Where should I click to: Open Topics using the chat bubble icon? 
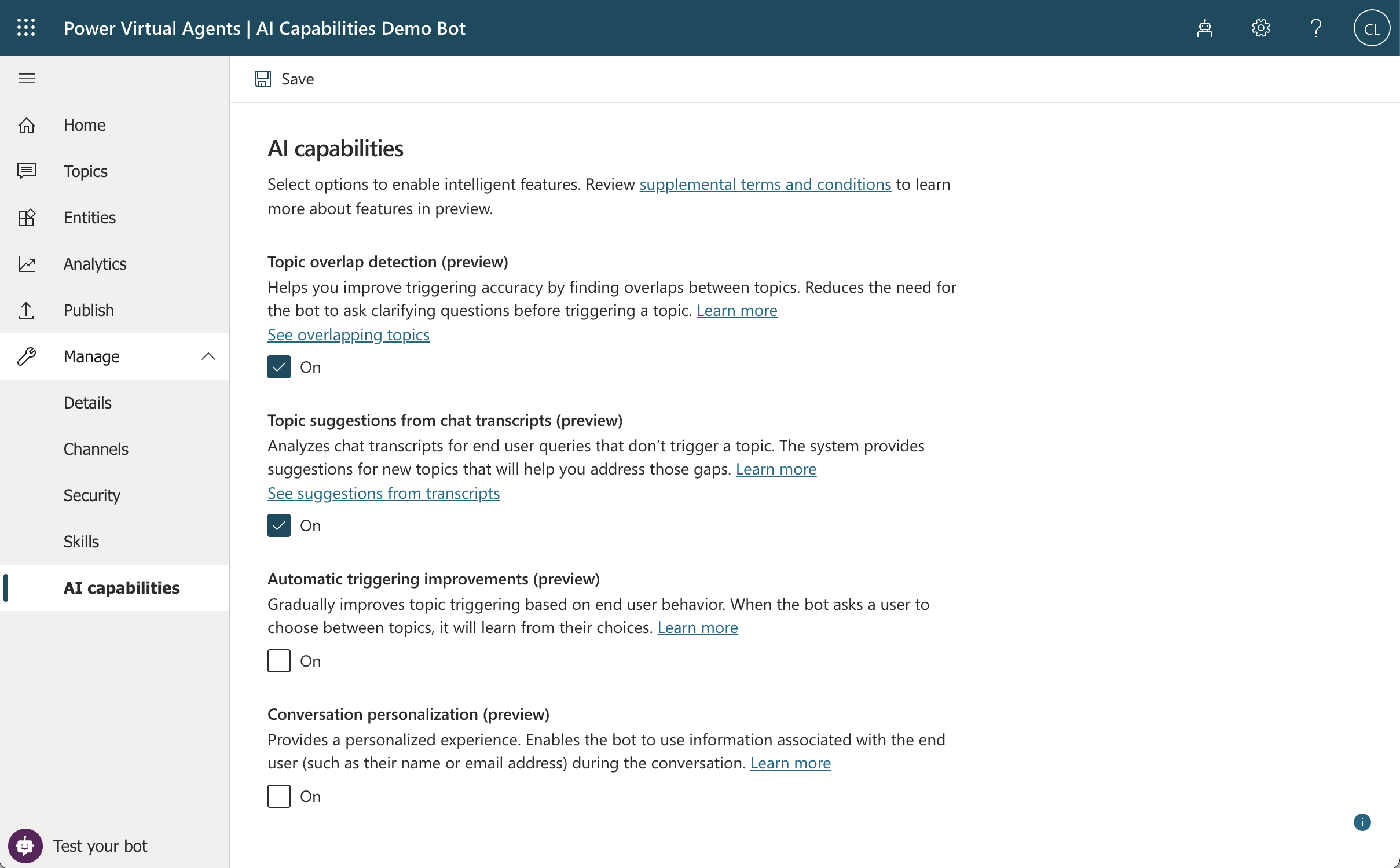[x=26, y=171]
